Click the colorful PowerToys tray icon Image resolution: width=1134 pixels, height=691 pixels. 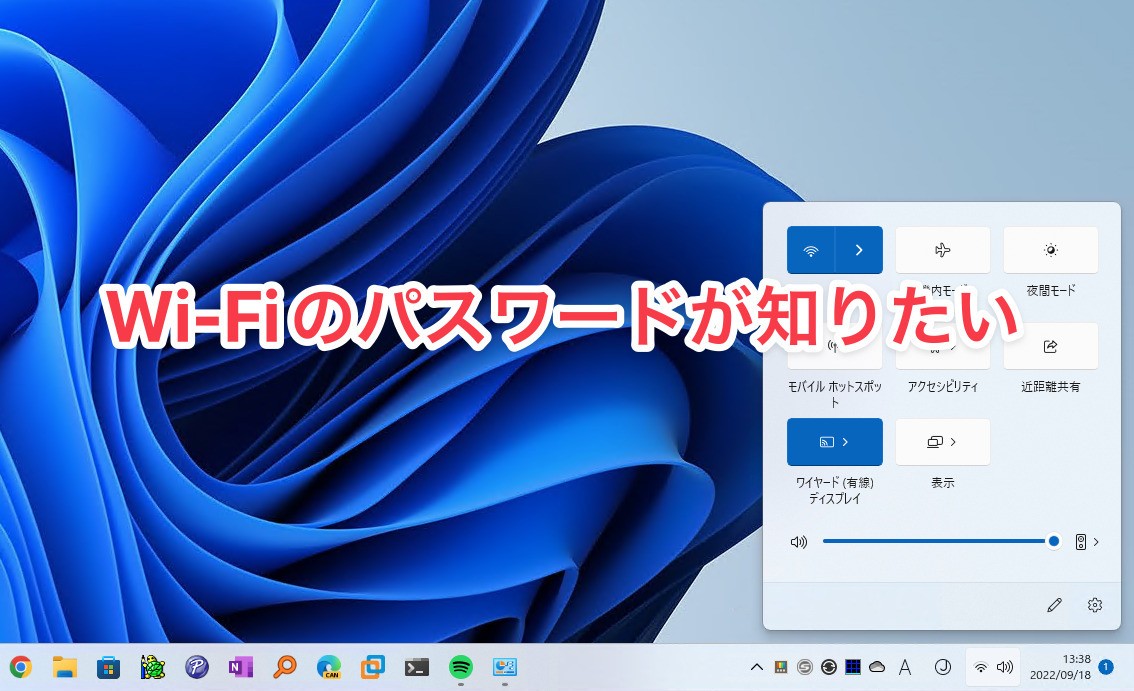click(780, 667)
